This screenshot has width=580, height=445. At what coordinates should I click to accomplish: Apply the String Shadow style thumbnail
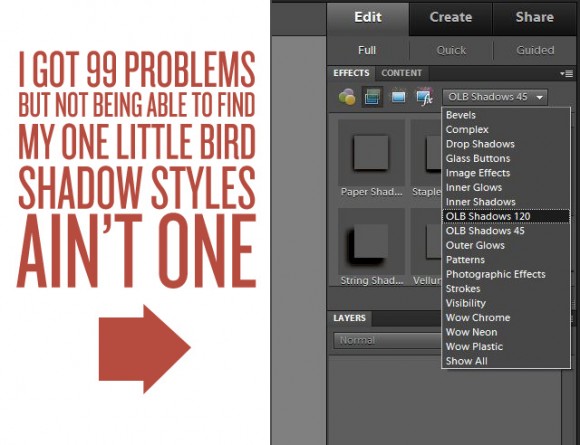coord(371,241)
